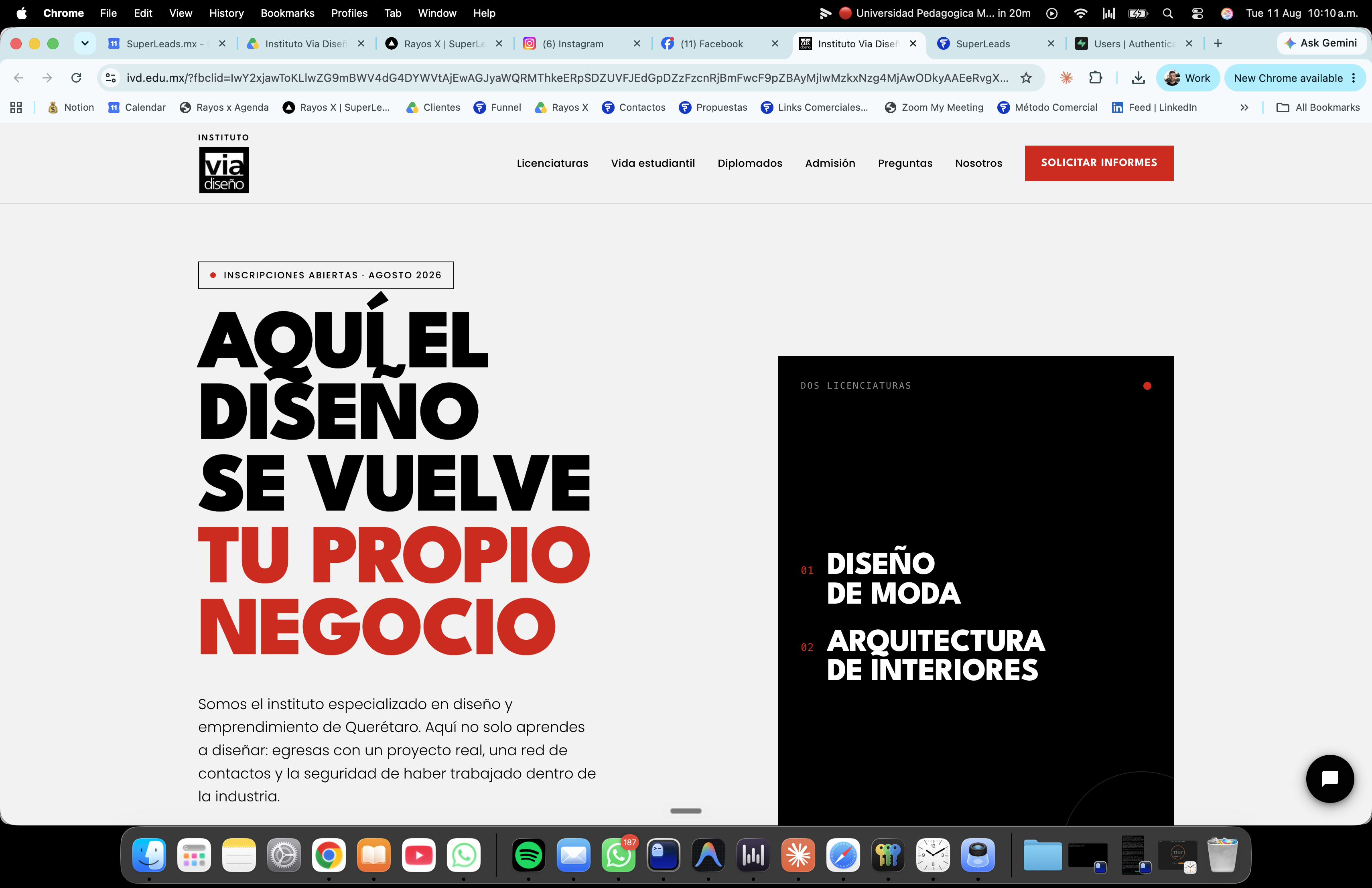The image size is (1372, 888).
Task: Open the Licenciaturas nav link
Action: tap(552, 163)
